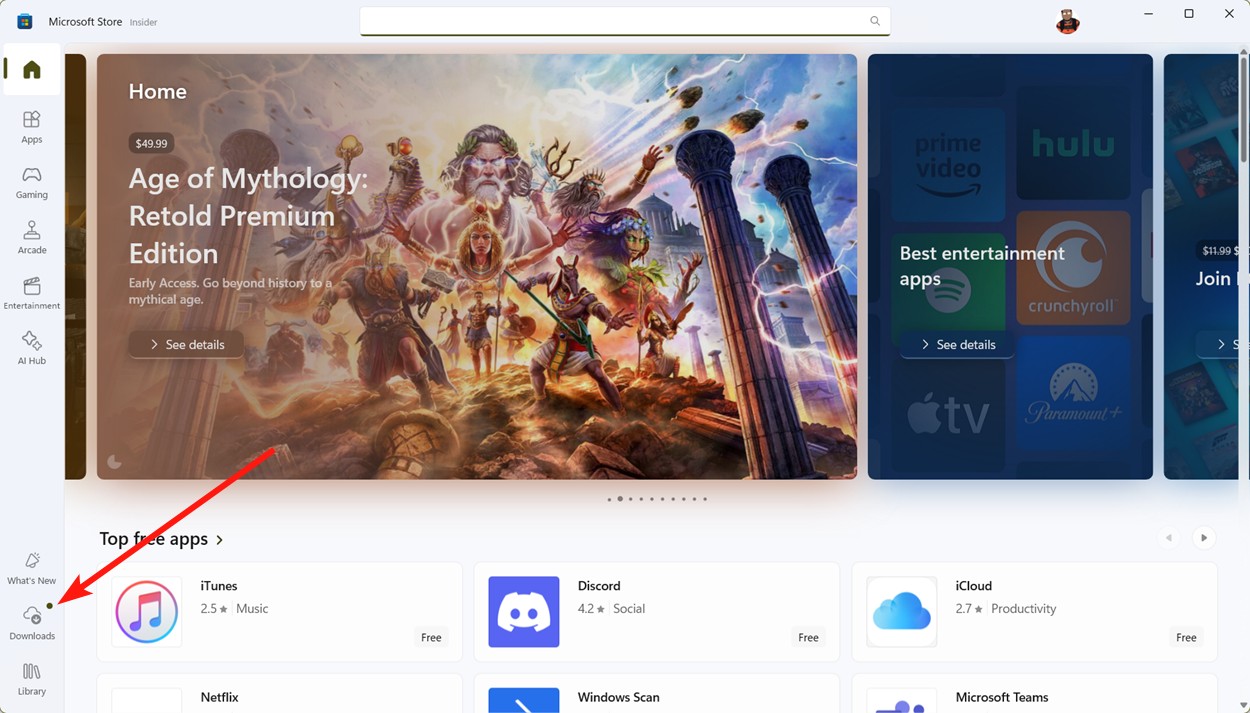Click the $49.99 price tag

click(151, 143)
